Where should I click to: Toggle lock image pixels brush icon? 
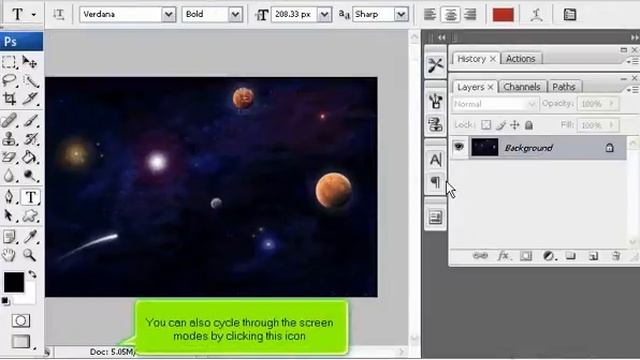click(x=501, y=125)
